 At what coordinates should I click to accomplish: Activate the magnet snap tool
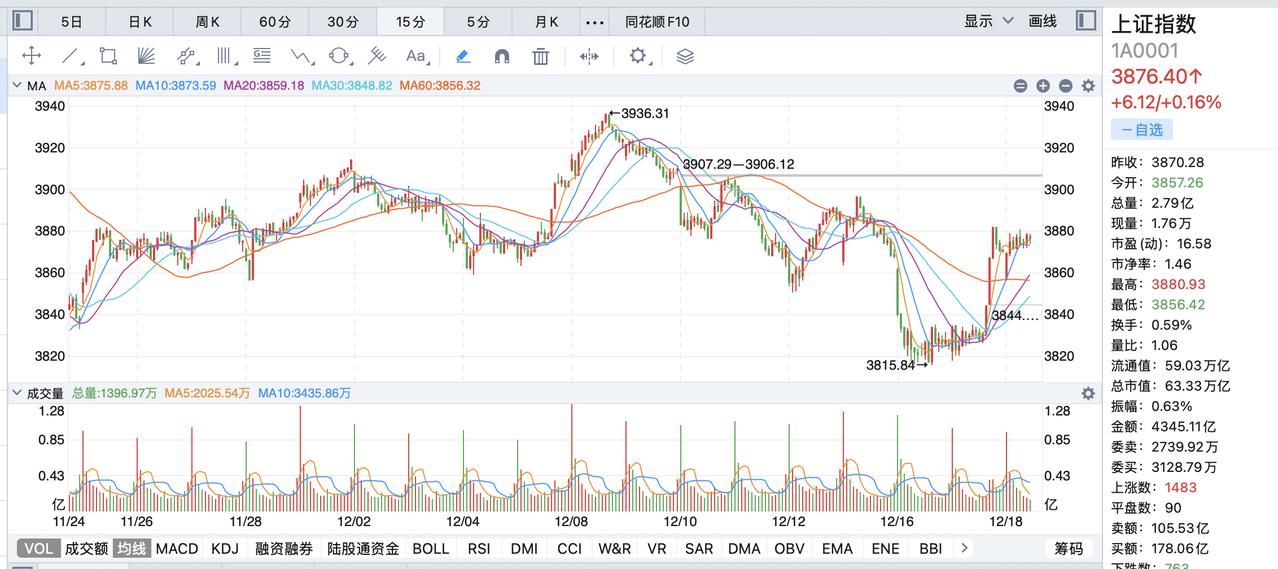pos(502,56)
